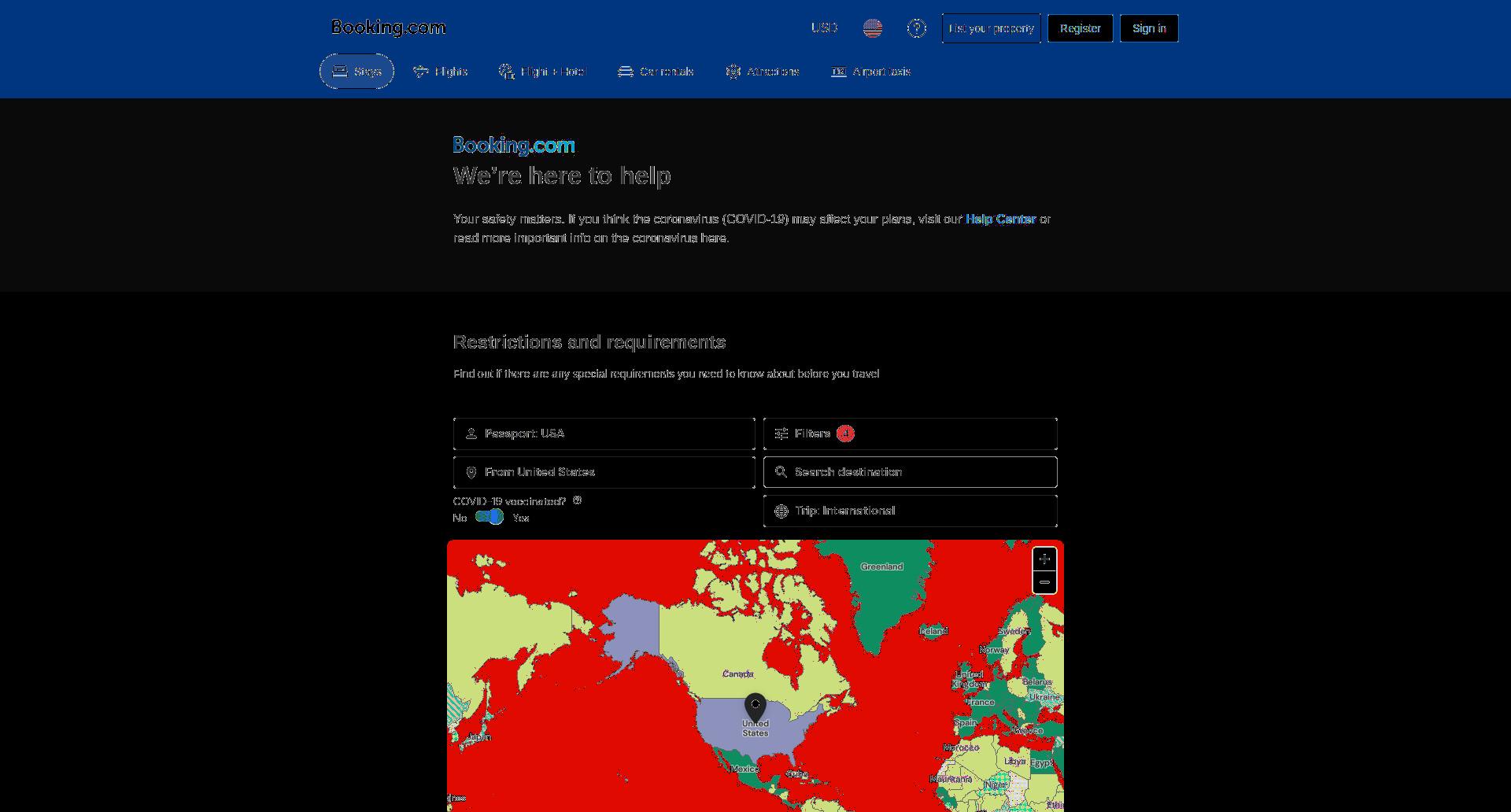Change the currency from USD
Viewport: 1511px width, 812px height.
click(824, 28)
